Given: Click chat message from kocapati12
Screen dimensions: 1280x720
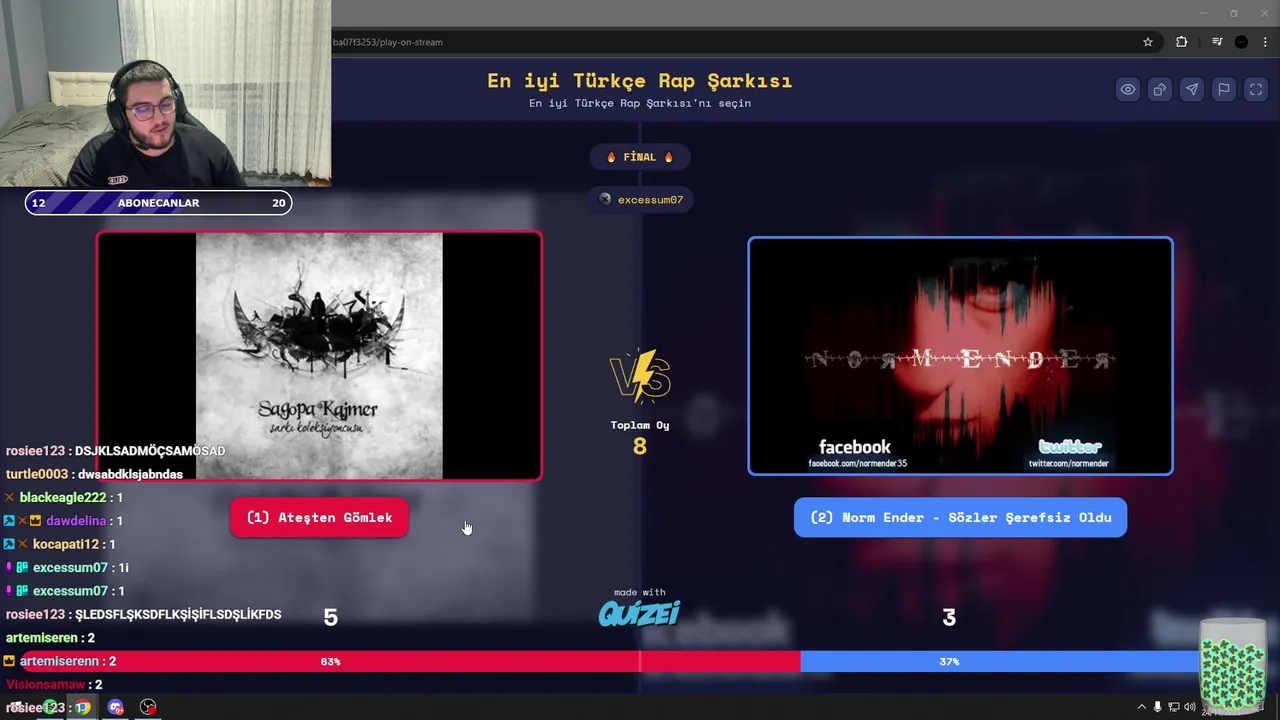Looking at the screenshot, I should click(x=60, y=544).
